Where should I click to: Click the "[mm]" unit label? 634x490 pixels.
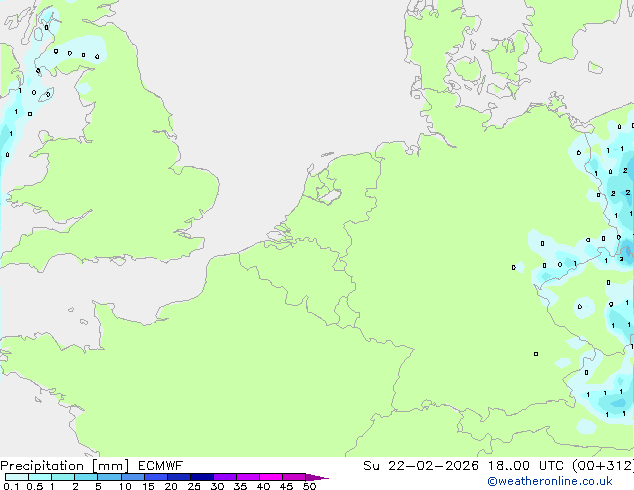click(110, 466)
